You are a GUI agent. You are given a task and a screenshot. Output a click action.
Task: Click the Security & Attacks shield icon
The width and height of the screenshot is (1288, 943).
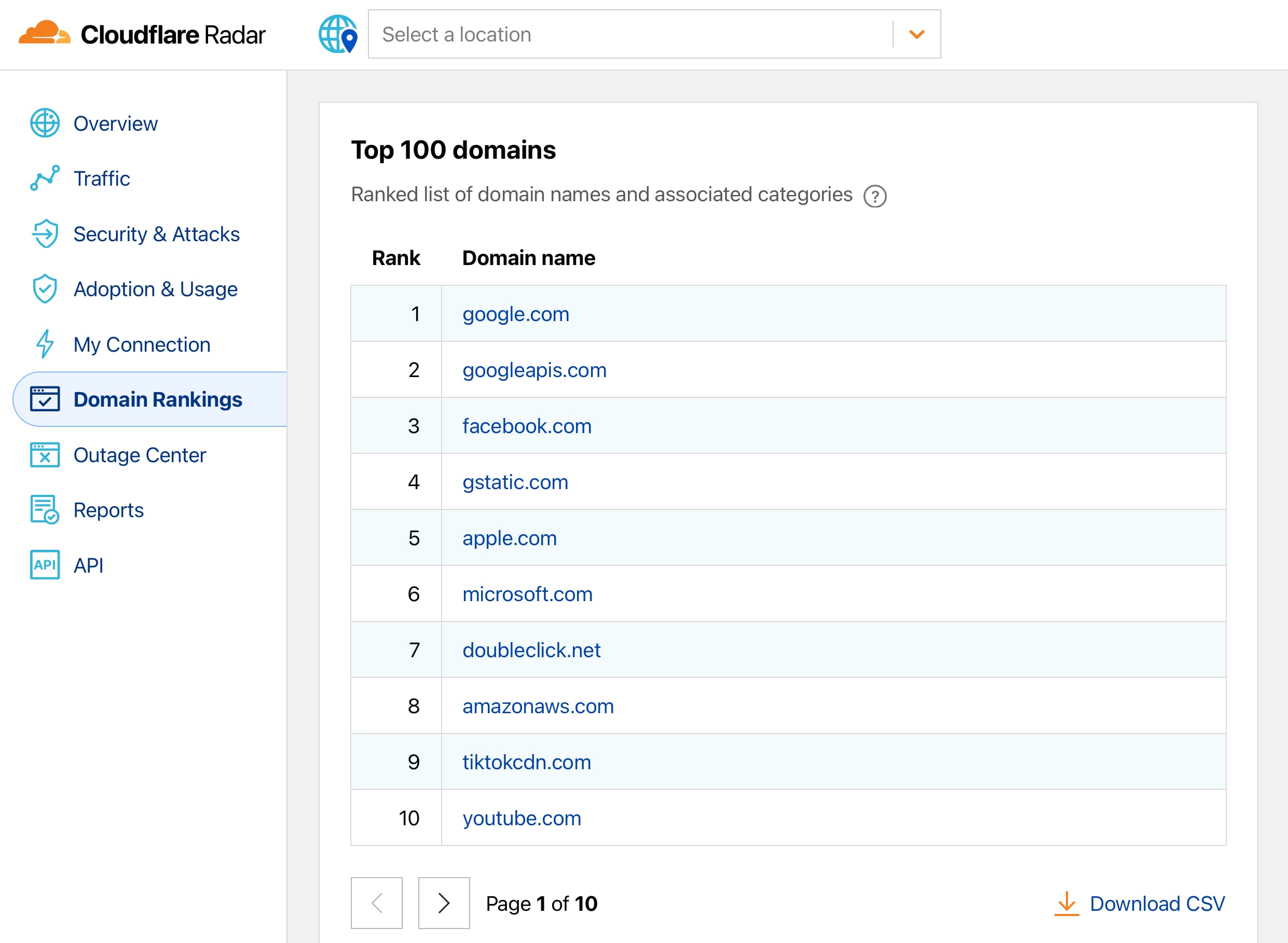pyautogui.click(x=45, y=233)
